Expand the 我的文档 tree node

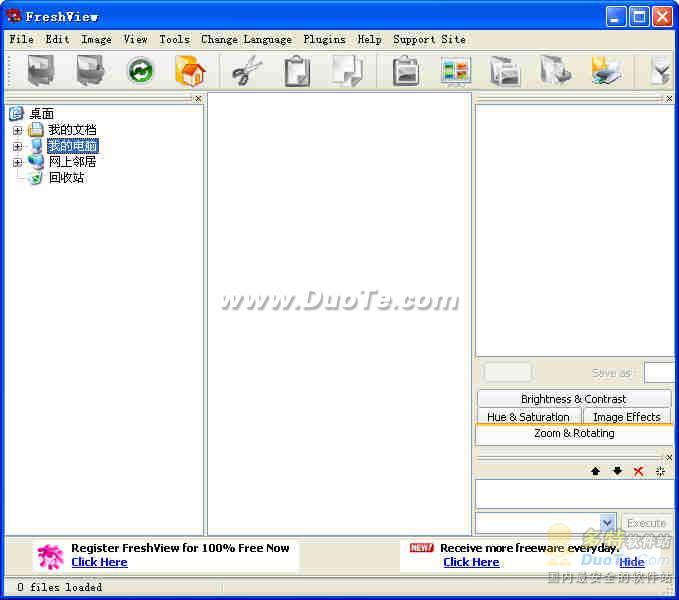(17, 130)
